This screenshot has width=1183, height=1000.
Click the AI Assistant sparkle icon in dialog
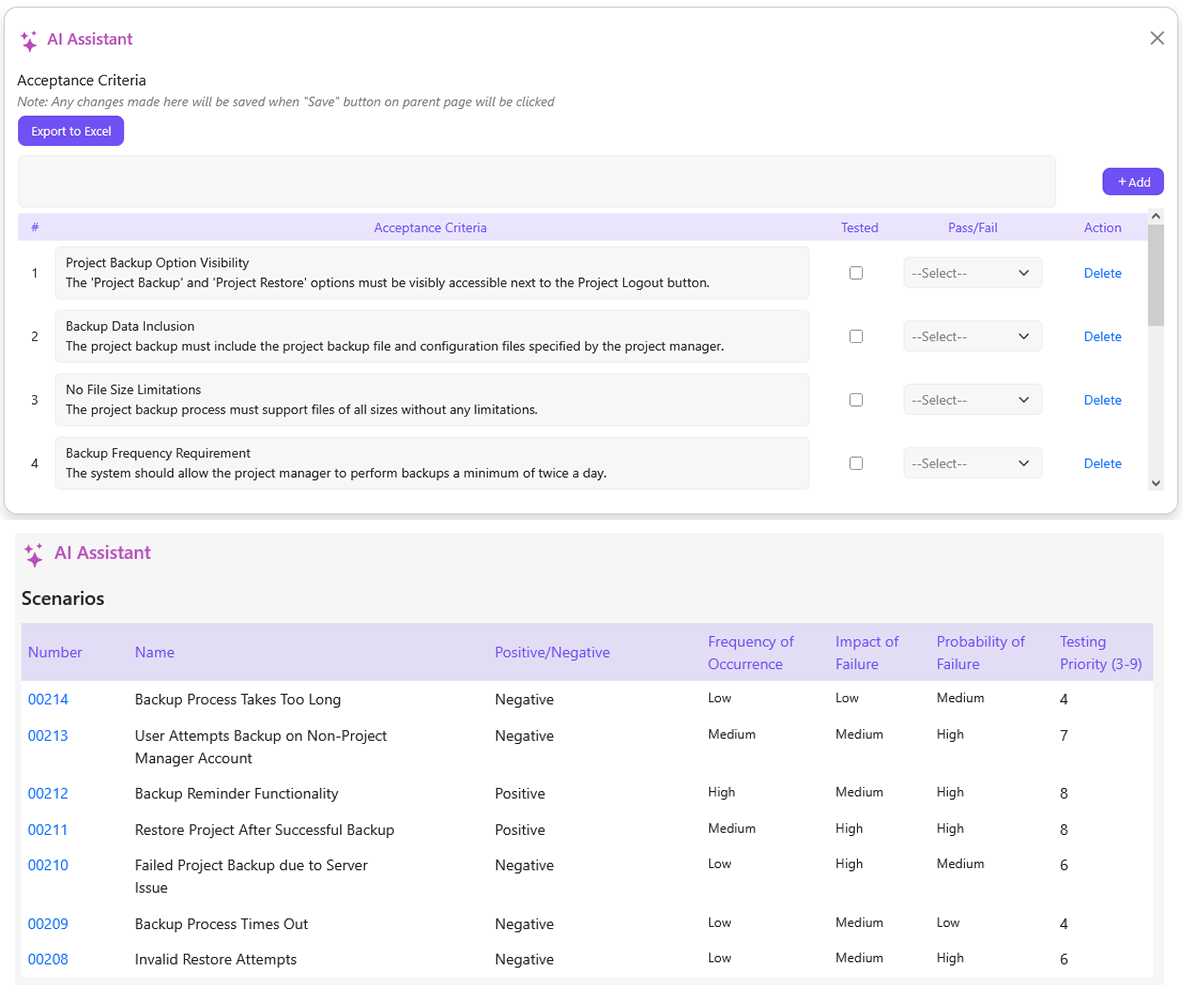click(29, 40)
